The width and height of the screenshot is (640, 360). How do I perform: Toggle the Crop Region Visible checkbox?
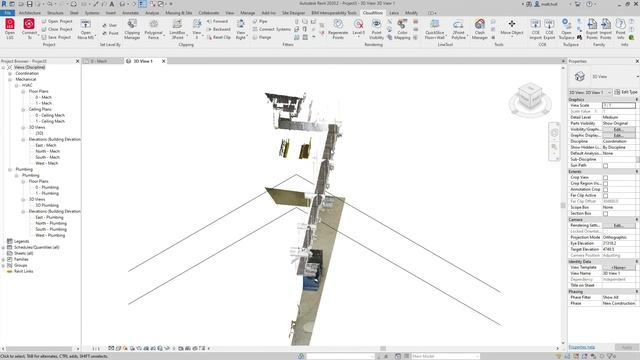(605, 184)
